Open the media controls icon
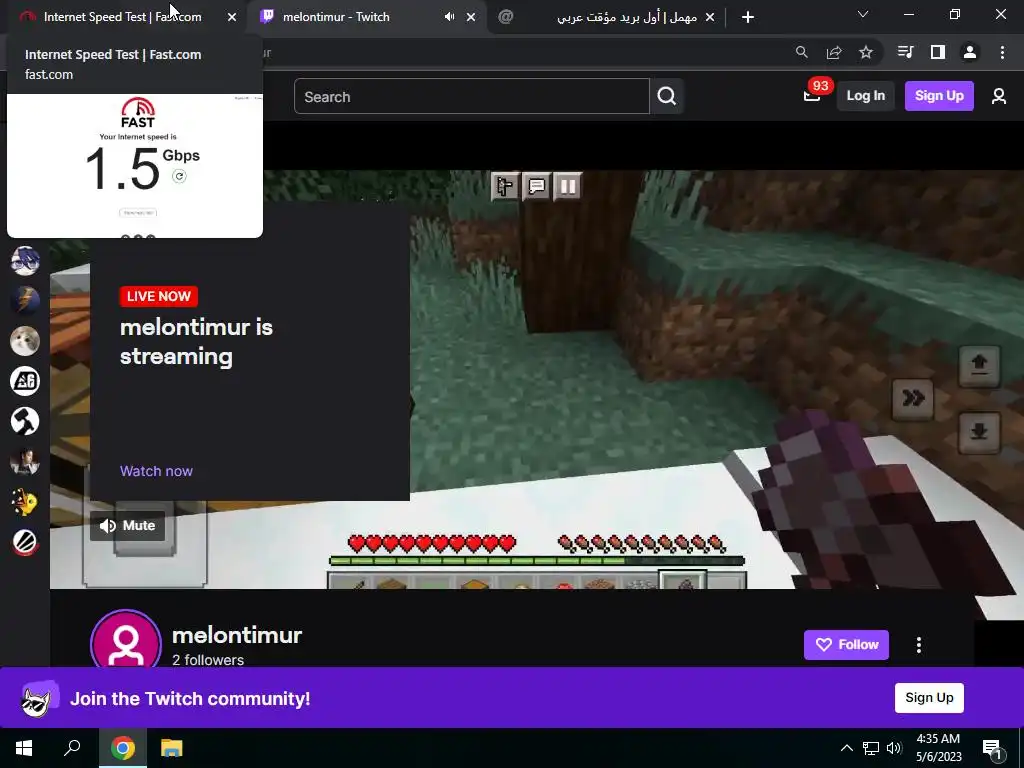 pyautogui.click(x=905, y=52)
